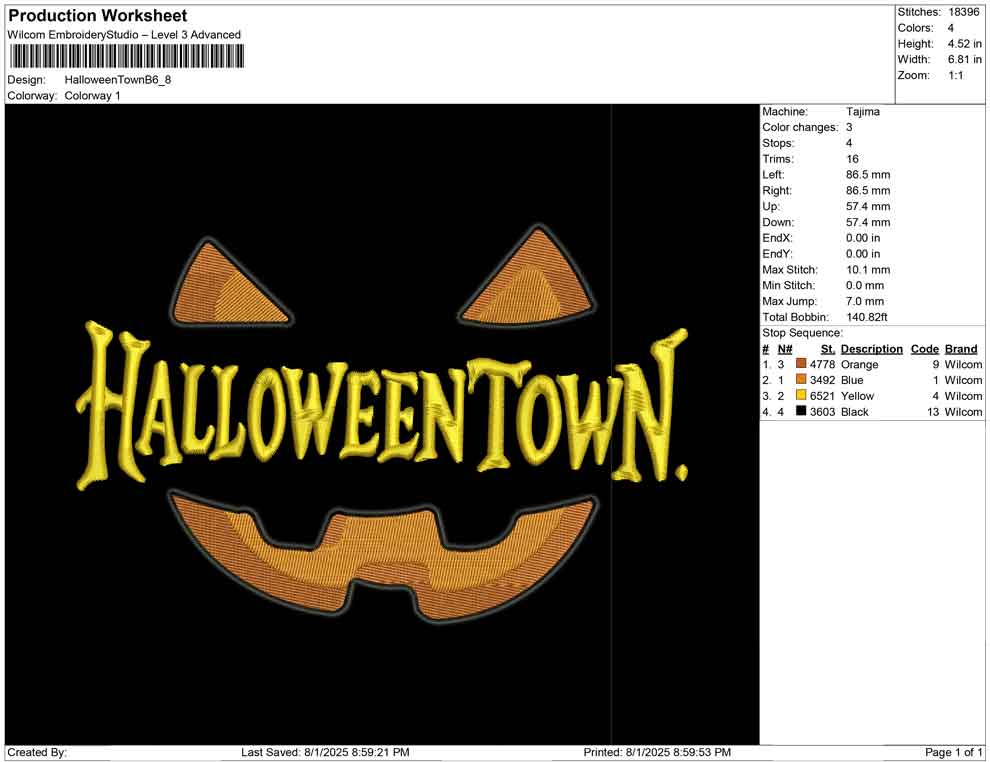Click the 'Production Worksheet' title
This screenshot has width=990, height=762.
[x=98, y=16]
